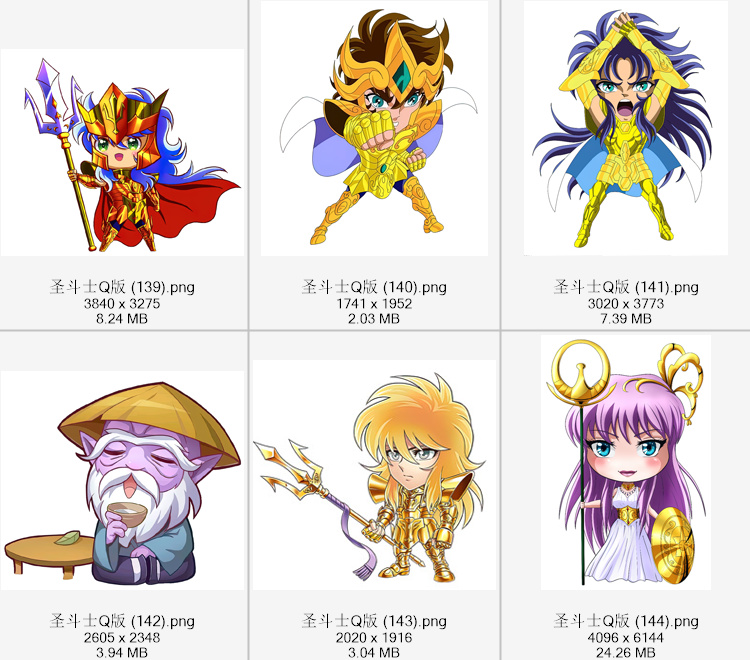The width and height of the screenshot is (750, 660).
Task: Click the filename 圣斗士Q版 (144).png
Action: pyautogui.click(x=626, y=621)
